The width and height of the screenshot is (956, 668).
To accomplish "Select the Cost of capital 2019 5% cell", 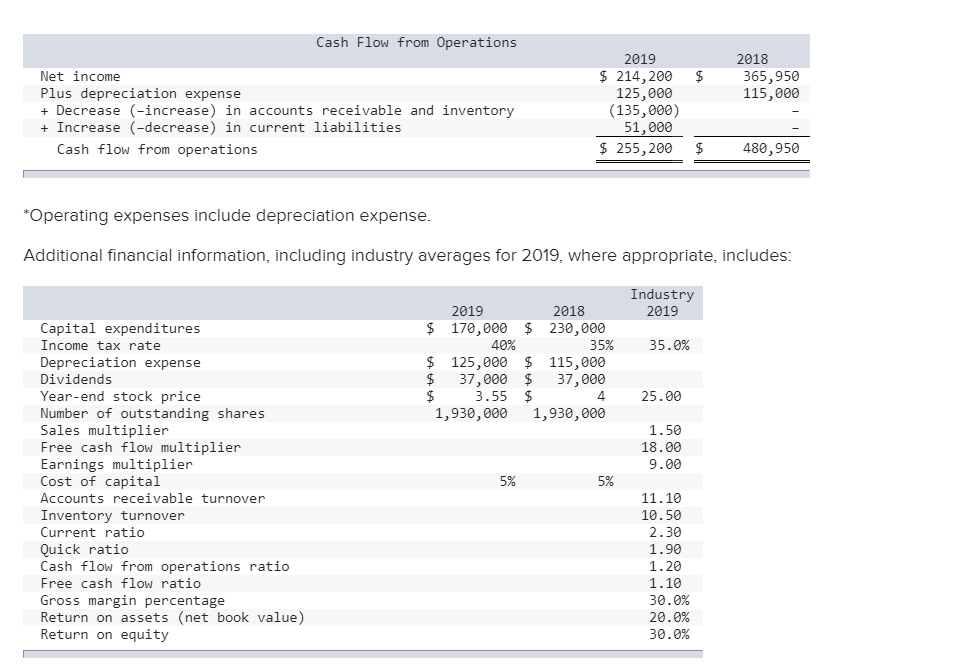I will (507, 481).
